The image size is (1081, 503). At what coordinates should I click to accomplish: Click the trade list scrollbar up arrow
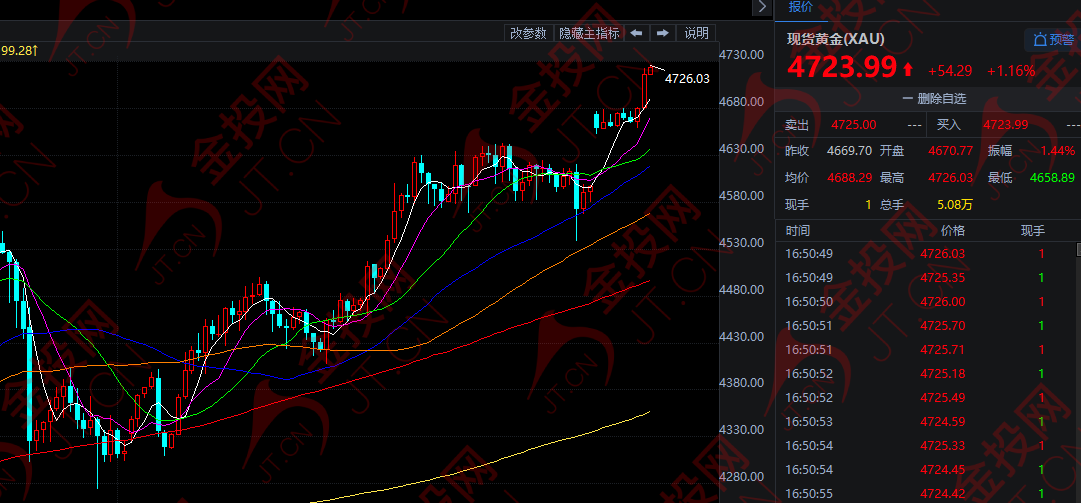pyautogui.click(x=1078, y=248)
